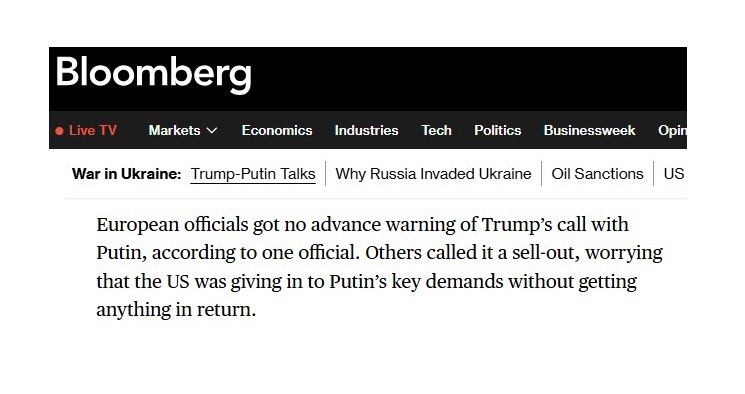The height and width of the screenshot is (394, 745).
Task: Go to the Economics section
Action: click(277, 130)
